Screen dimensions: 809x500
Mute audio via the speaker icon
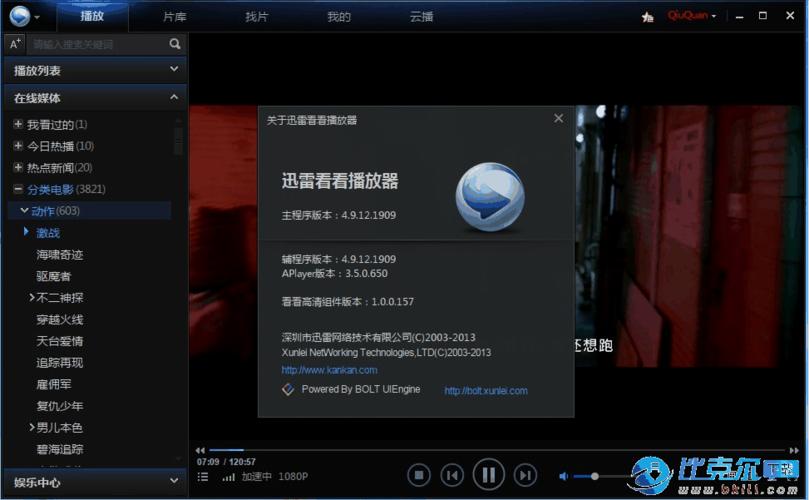(x=563, y=476)
